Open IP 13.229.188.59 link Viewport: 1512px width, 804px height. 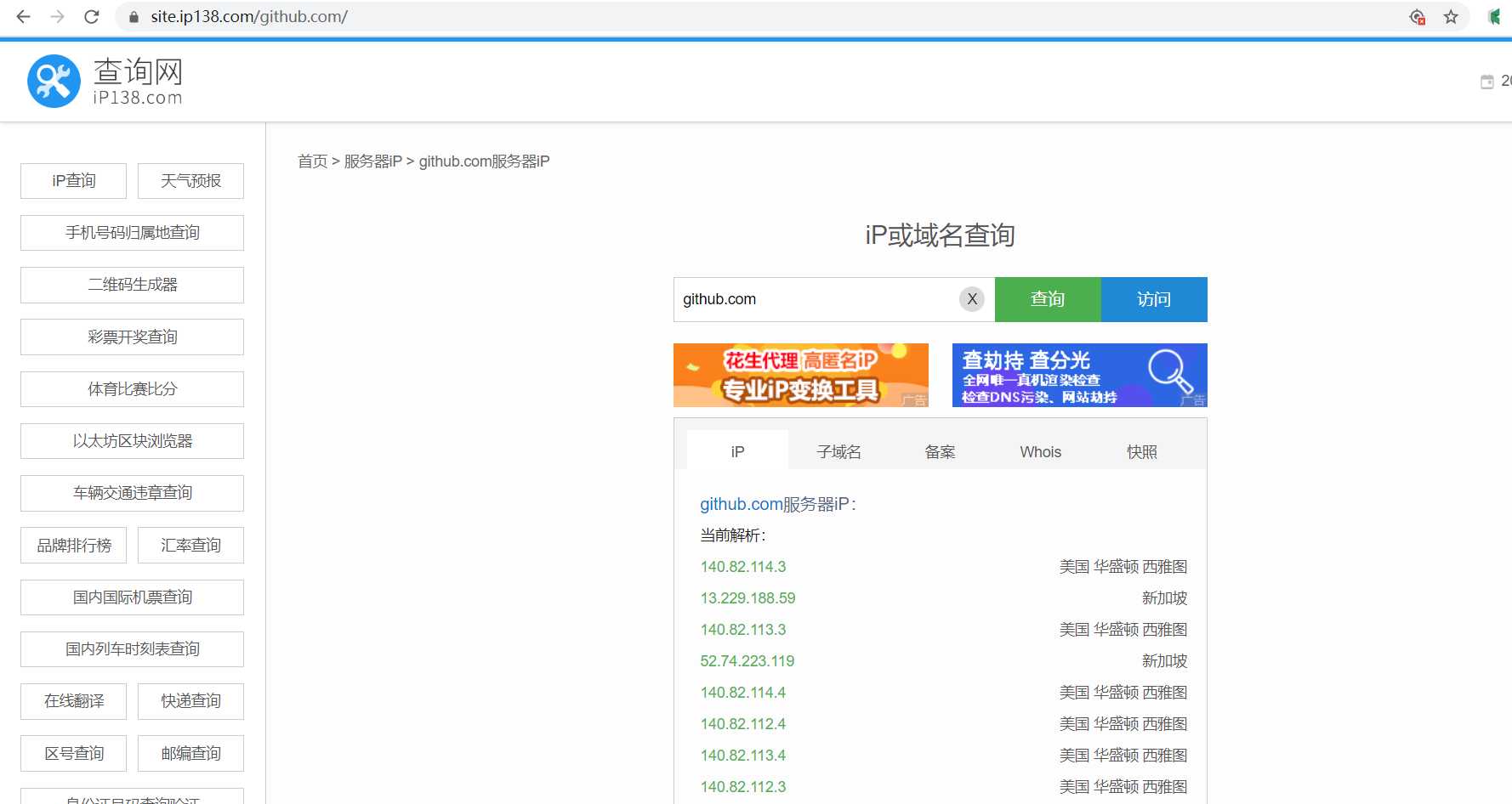(x=747, y=598)
